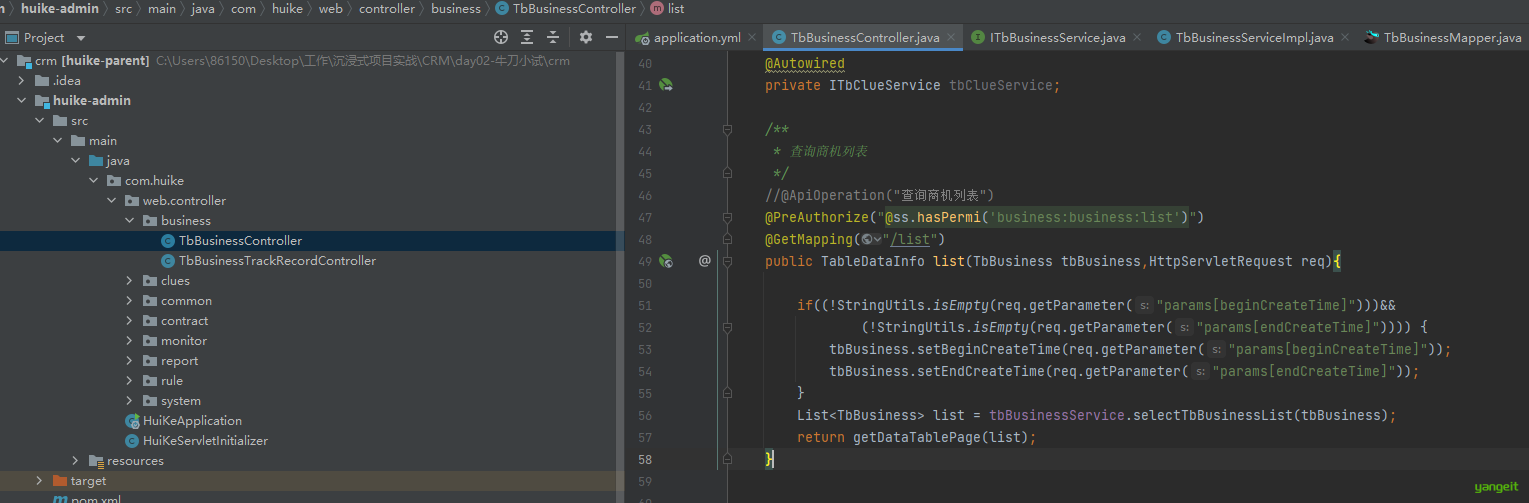
Task: Click the controller breadcrumb
Action: click(387, 8)
